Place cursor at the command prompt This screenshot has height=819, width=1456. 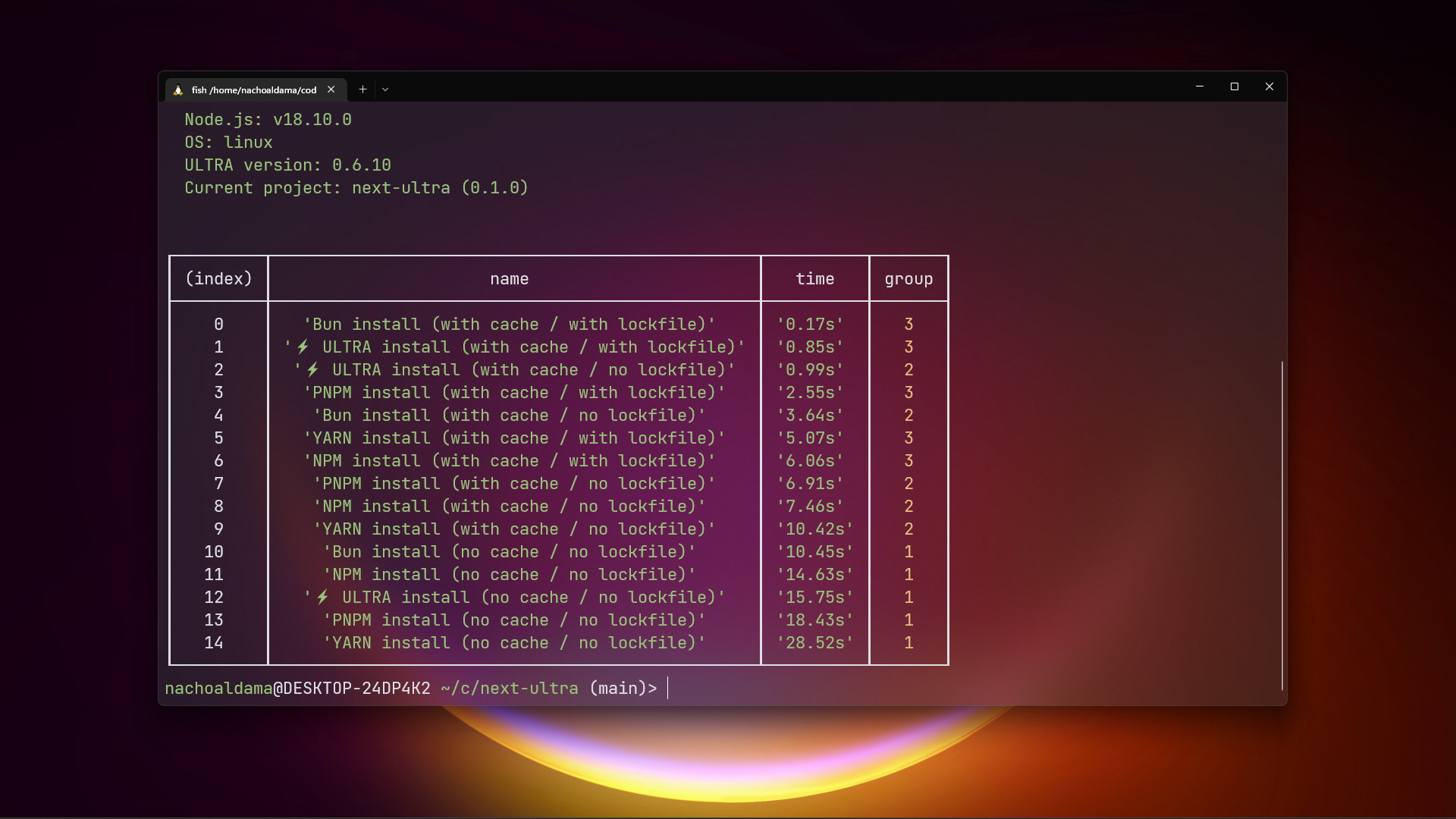(669, 689)
